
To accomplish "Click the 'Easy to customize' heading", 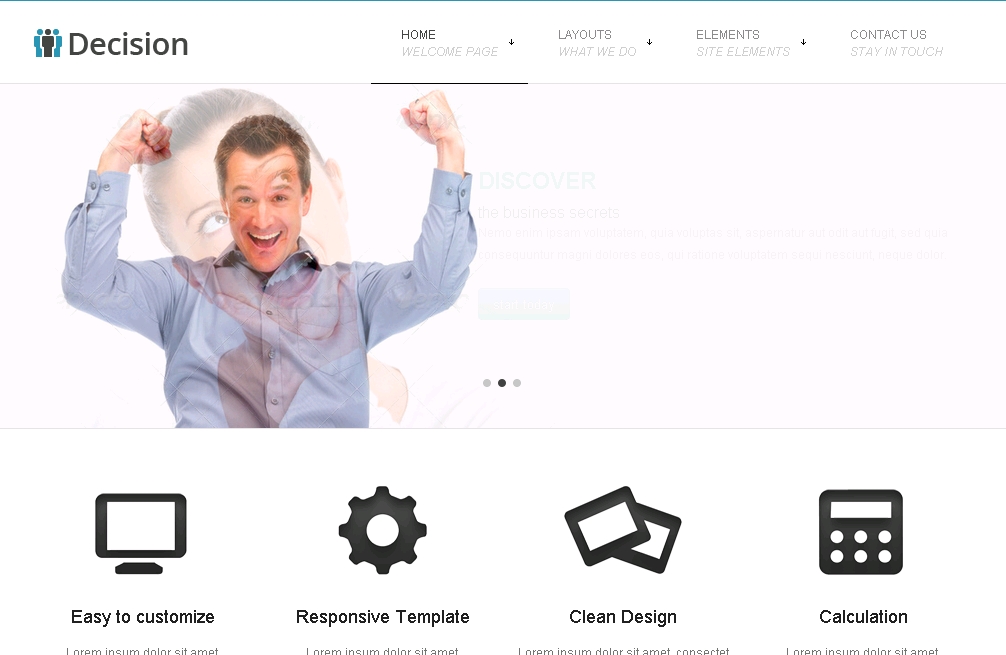I will [x=143, y=617].
